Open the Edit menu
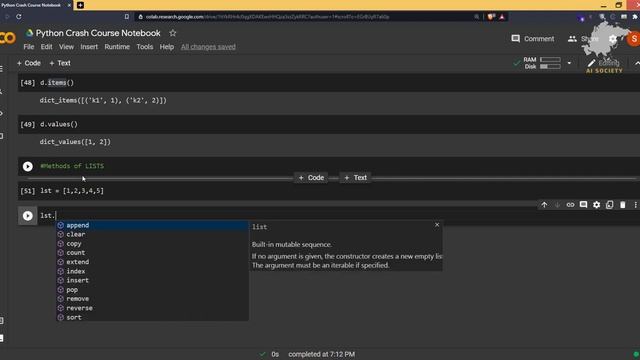The width and height of the screenshot is (640, 360). (47, 47)
